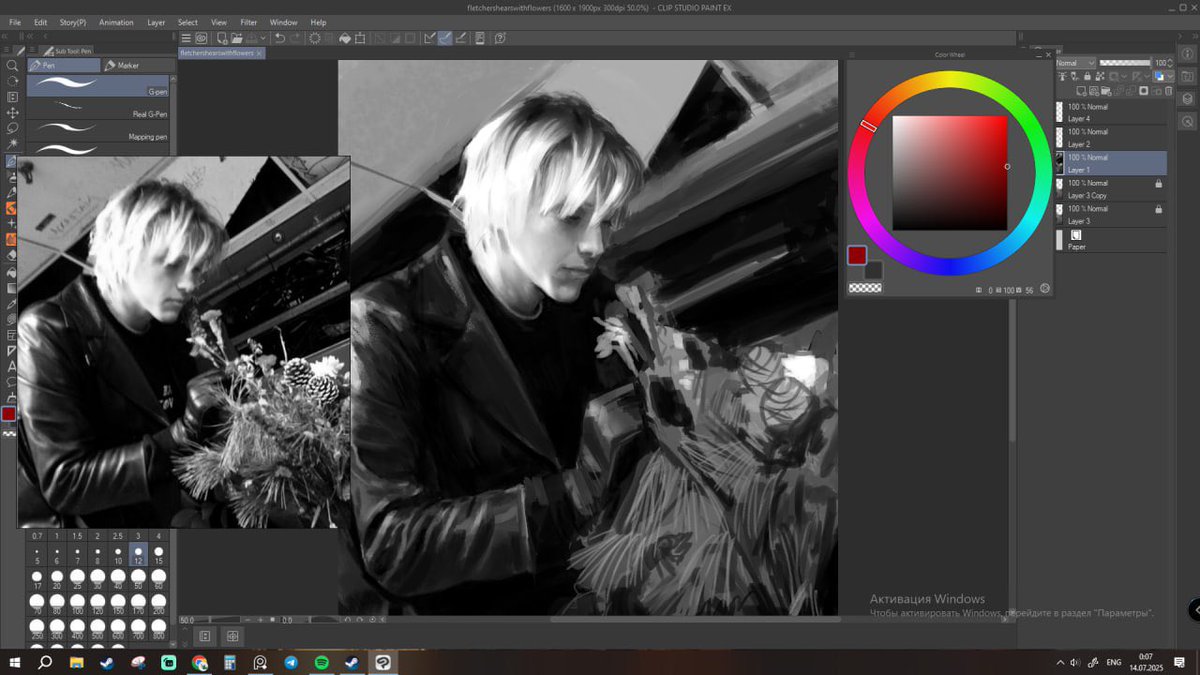Click the layer opacity slider
The image size is (1200, 675).
pos(1125,63)
